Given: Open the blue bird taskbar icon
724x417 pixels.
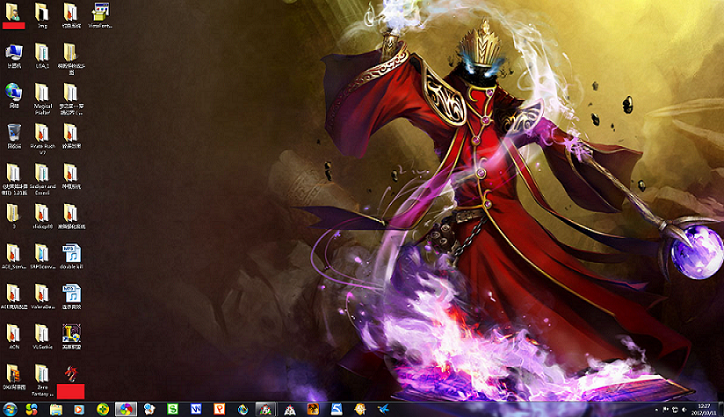Looking at the screenshot, I should [383, 409].
